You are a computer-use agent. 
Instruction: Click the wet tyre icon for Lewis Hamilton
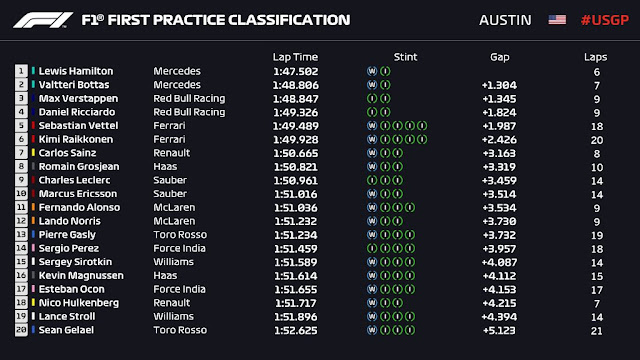coord(372,71)
